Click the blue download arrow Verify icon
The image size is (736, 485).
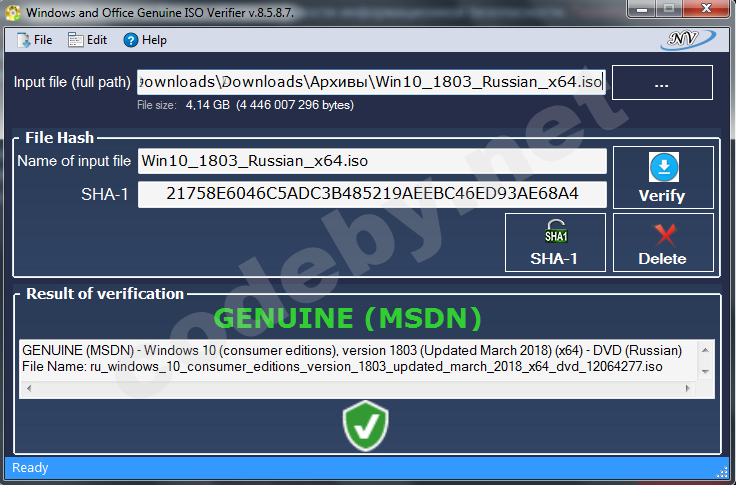[x=664, y=167]
